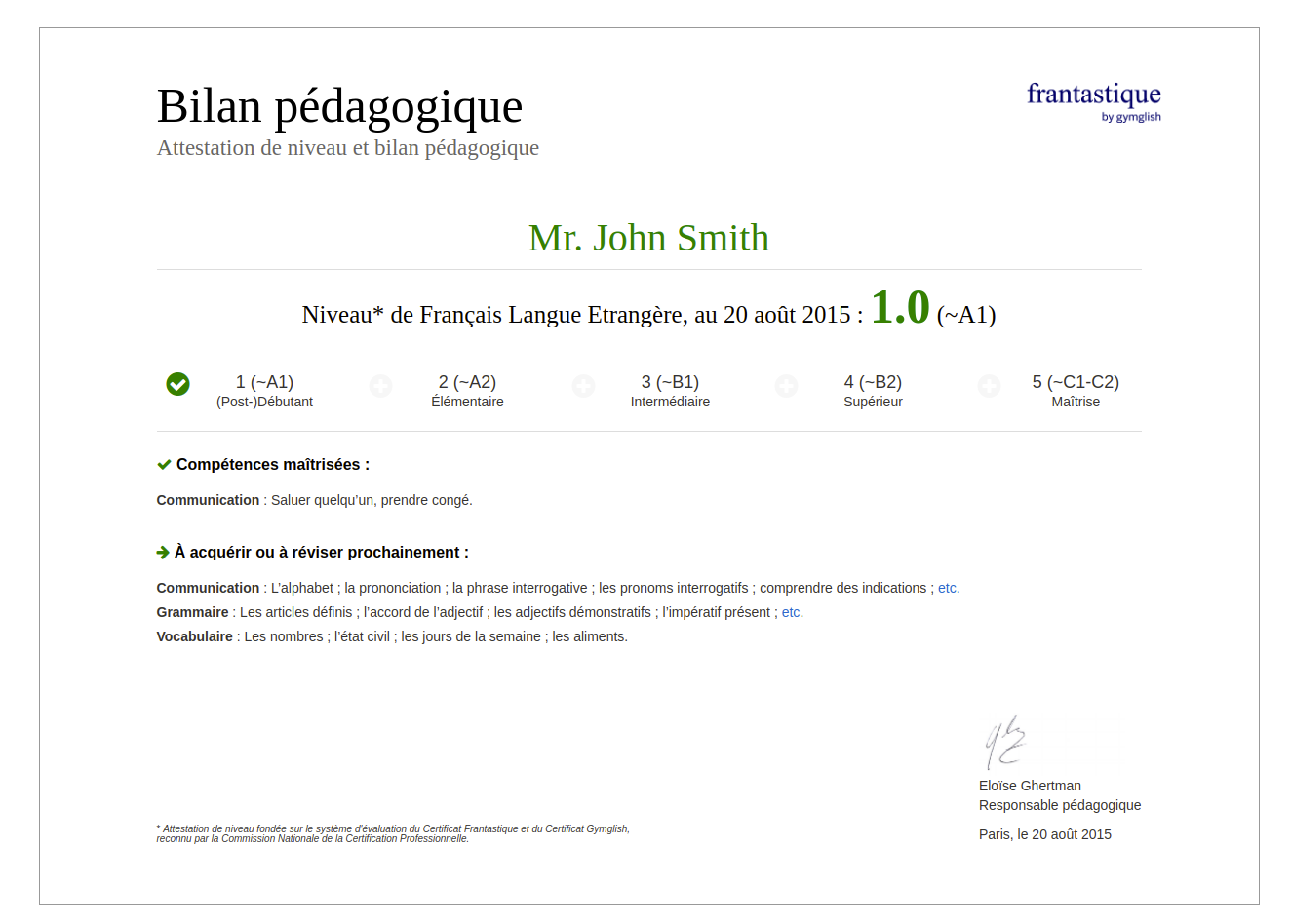Click the green arrow next to À acquérir
The image size is (1291, 924).
point(163,553)
